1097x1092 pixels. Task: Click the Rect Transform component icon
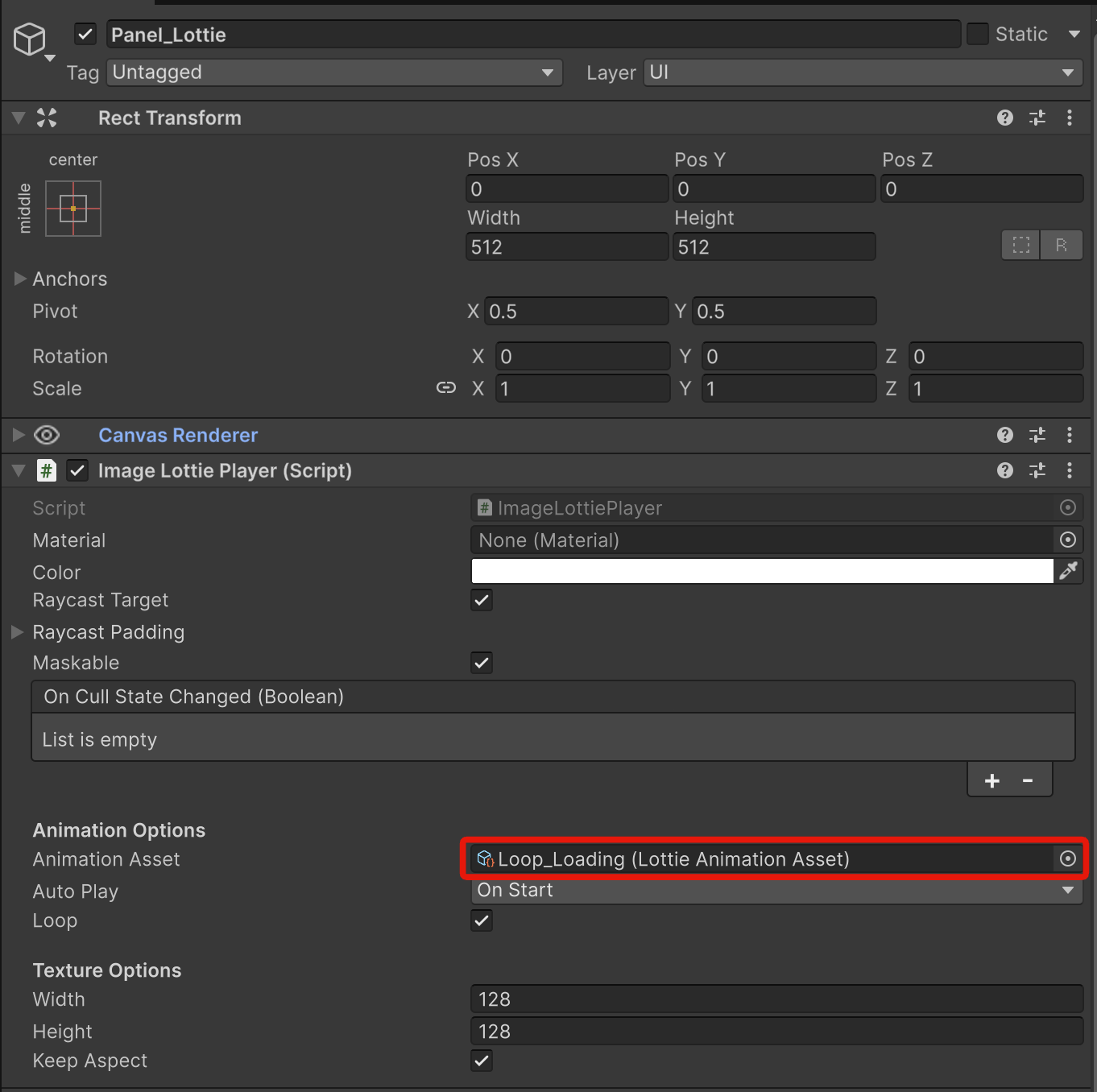(47, 118)
